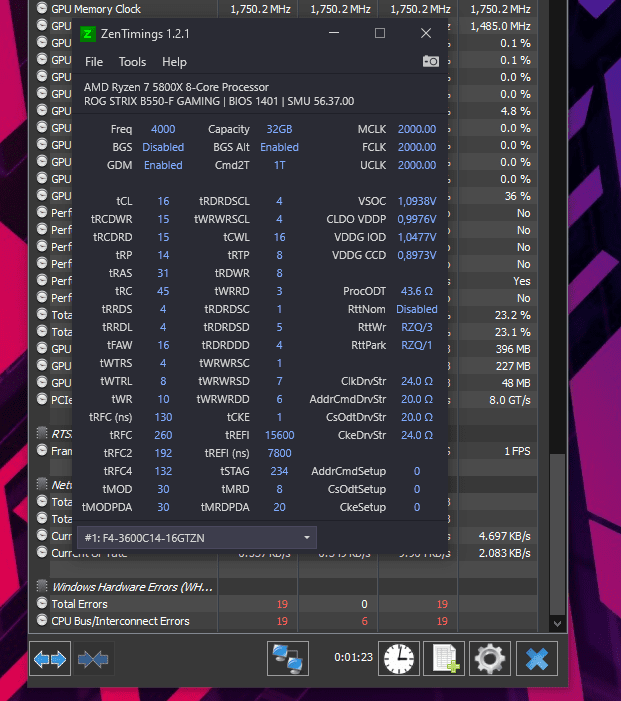Image resolution: width=621 pixels, height=701 pixels.
Task: Click the tSTAG value 234
Action: point(279,471)
